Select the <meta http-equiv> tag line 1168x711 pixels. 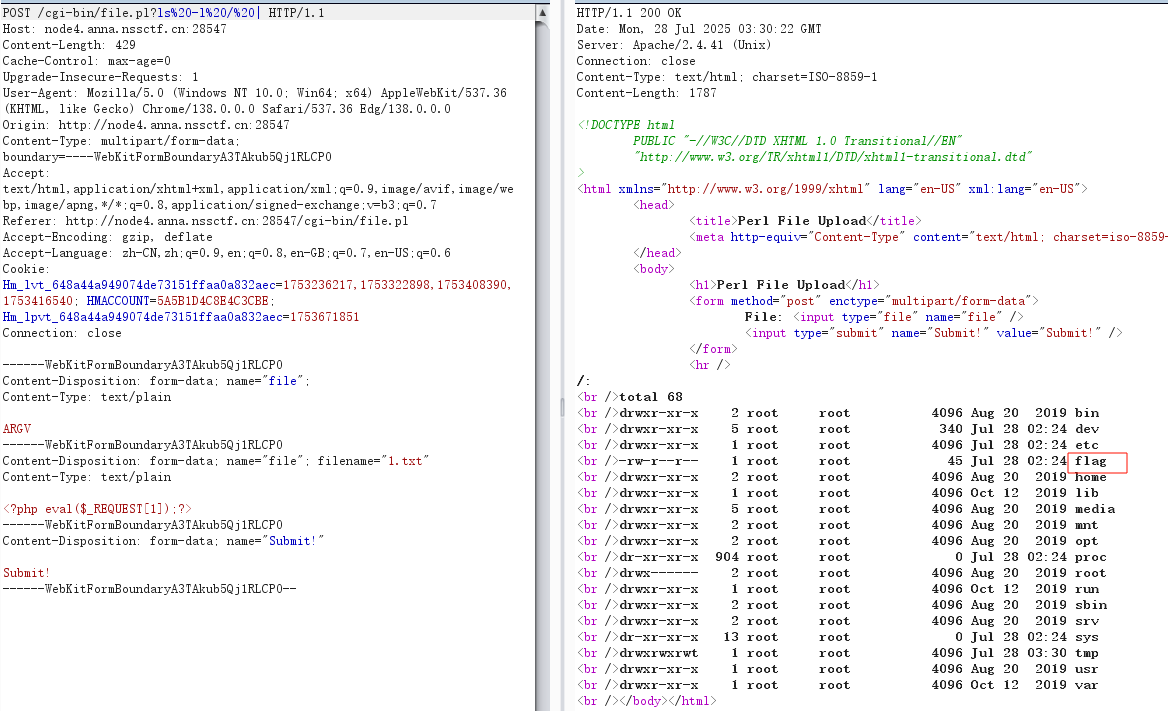click(928, 237)
